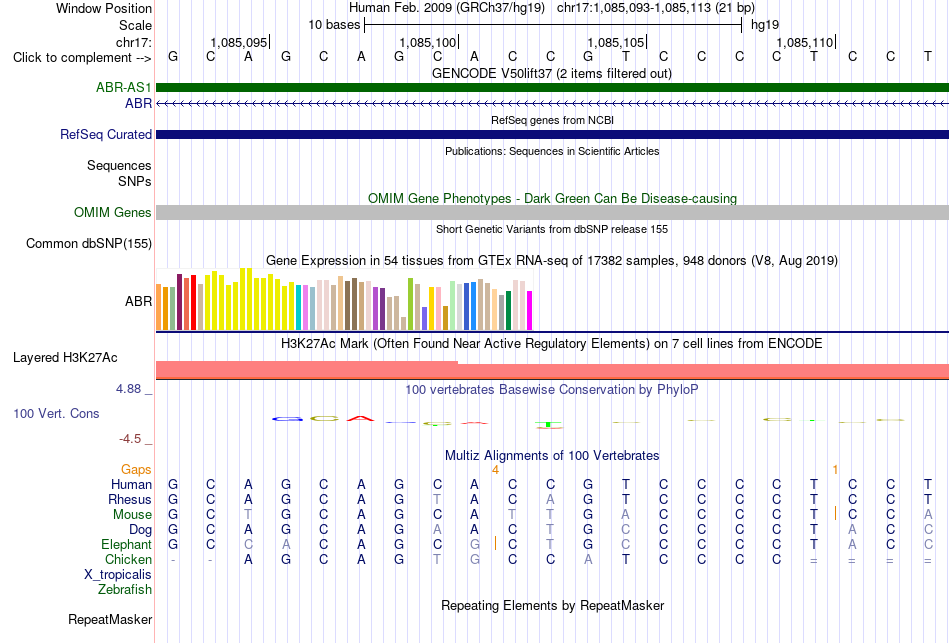
Task: Click the '10 bases' scale bar label
Action: pos(334,25)
